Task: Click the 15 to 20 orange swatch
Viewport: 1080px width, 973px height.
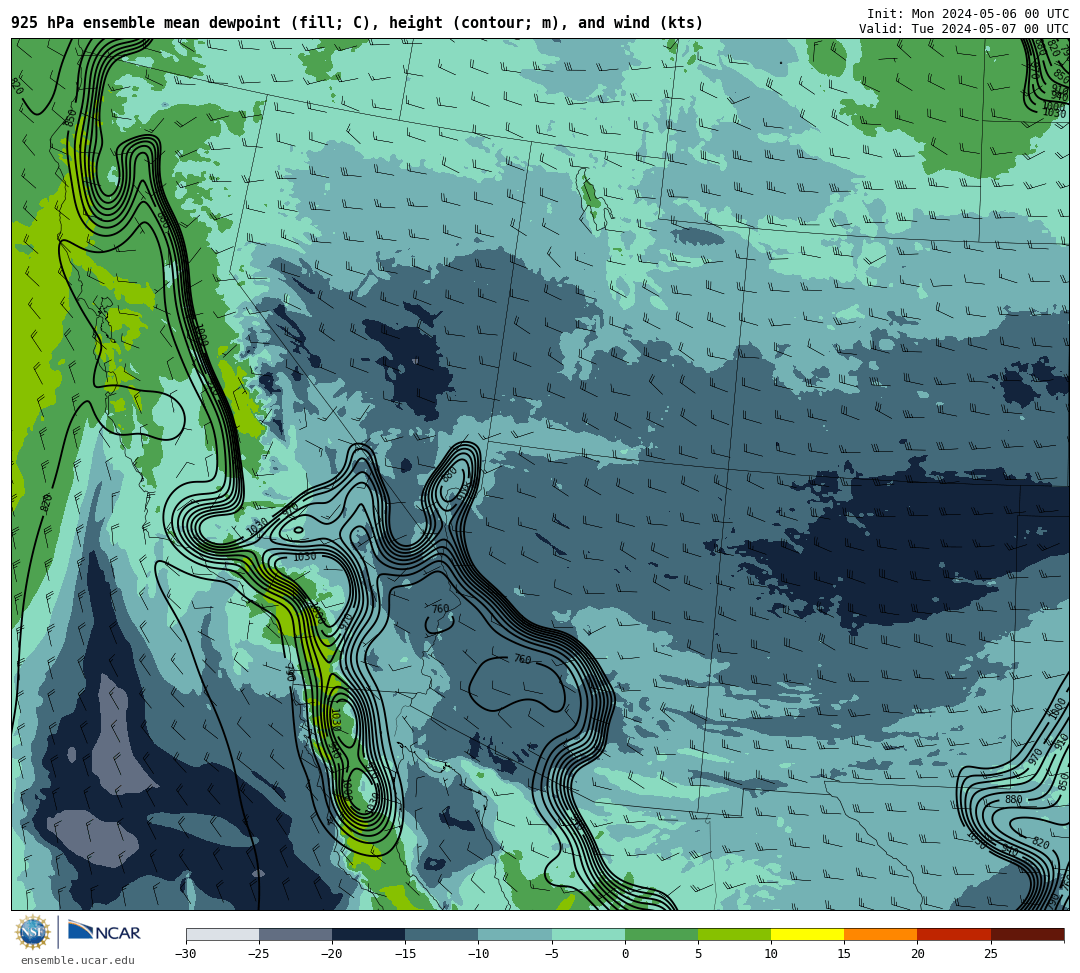Action: tap(881, 934)
